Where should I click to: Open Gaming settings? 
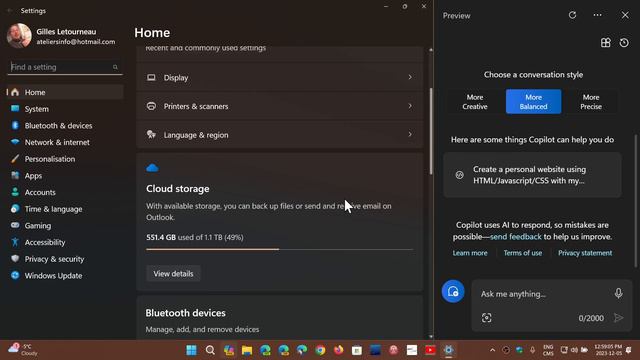[x=65, y=226]
